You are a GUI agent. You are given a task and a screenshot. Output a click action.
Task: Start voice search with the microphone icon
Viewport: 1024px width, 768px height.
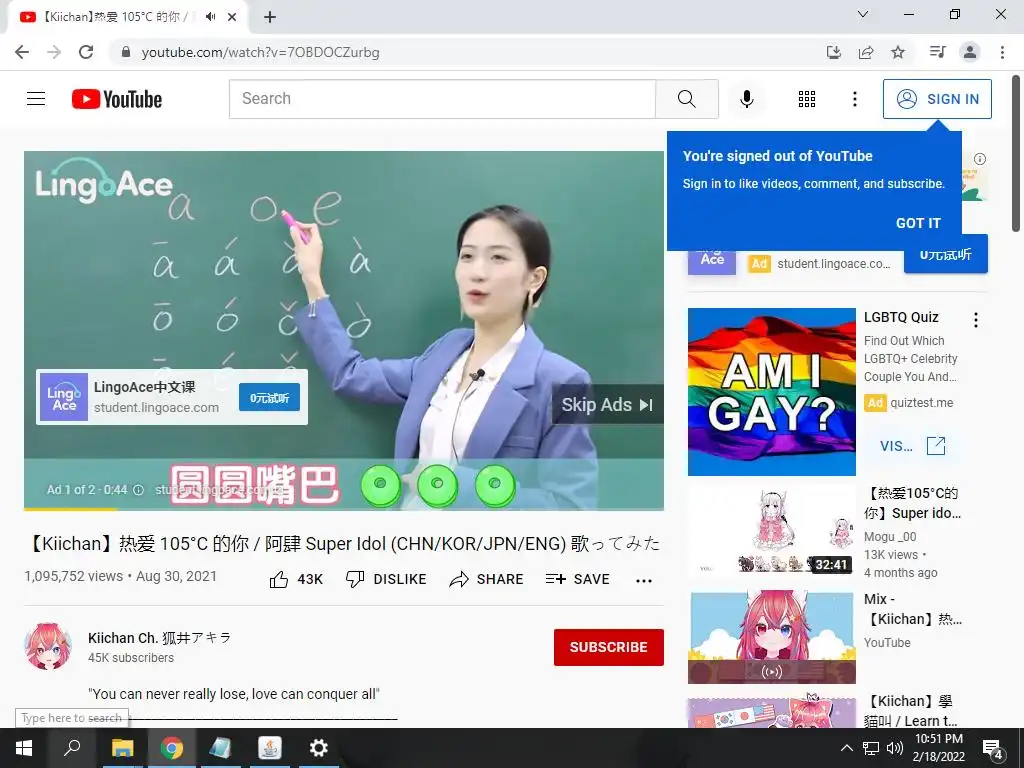746,99
